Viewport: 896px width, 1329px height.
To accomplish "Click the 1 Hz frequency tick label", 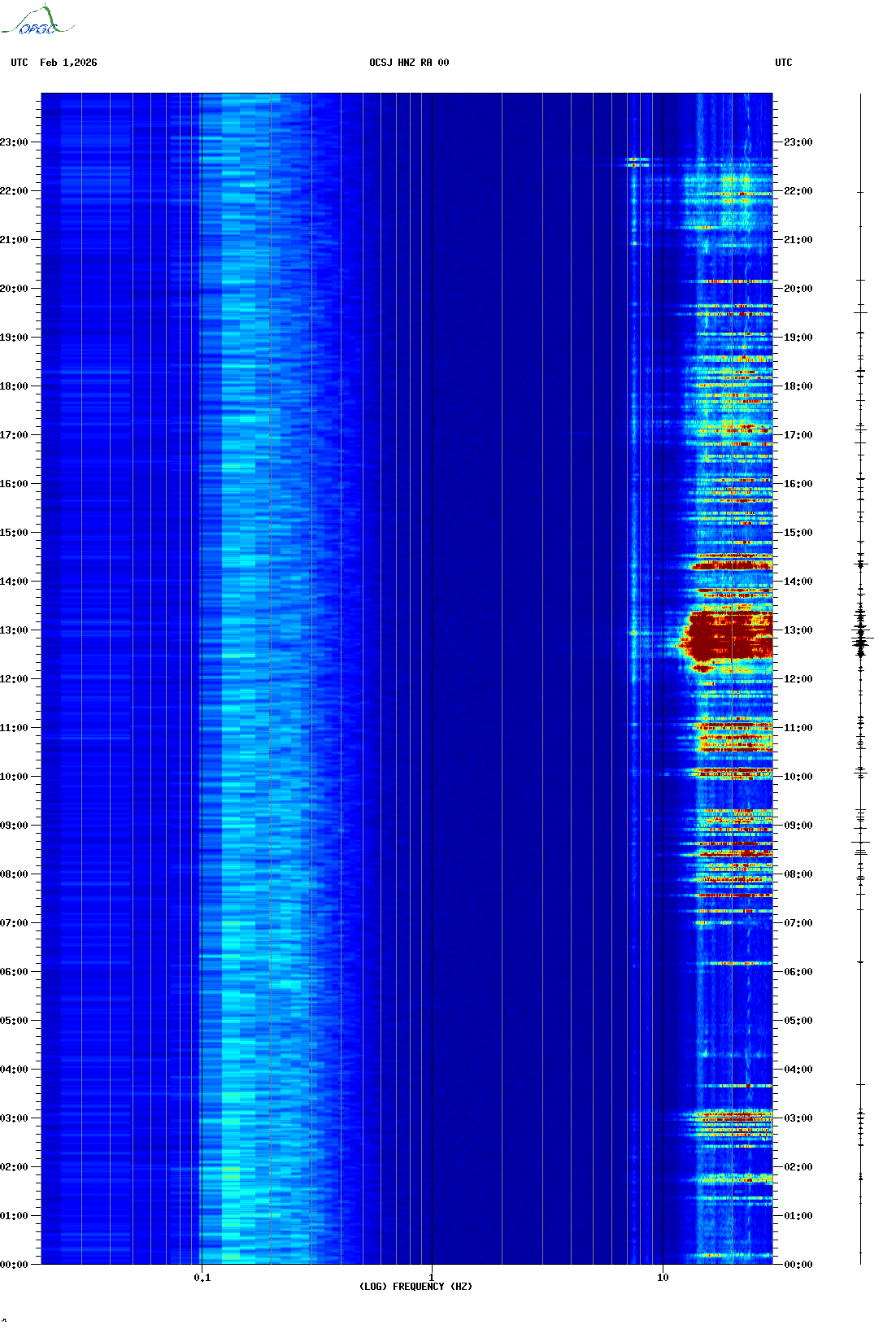I will click(x=431, y=1277).
